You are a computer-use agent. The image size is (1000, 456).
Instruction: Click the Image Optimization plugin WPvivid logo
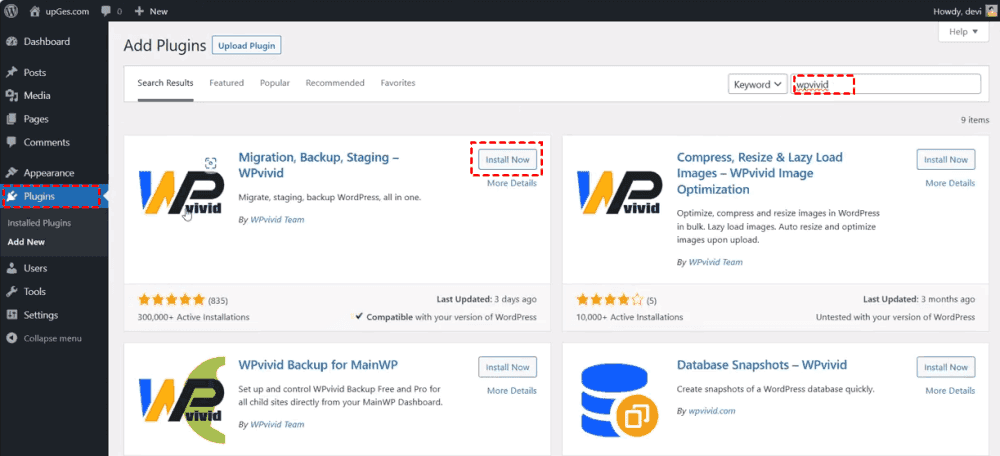[619, 193]
